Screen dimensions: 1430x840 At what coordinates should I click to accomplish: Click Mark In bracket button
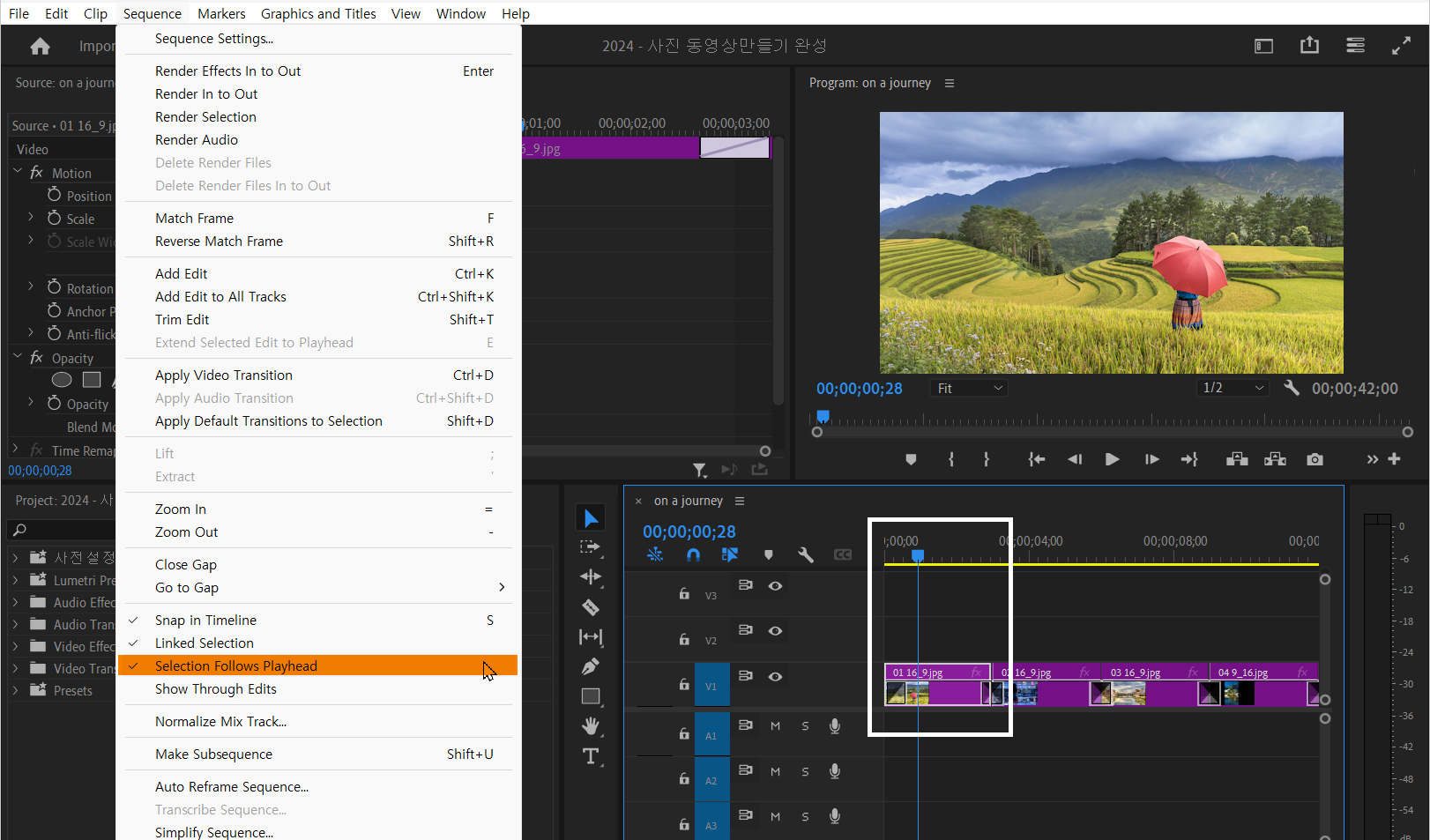[x=951, y=459]
